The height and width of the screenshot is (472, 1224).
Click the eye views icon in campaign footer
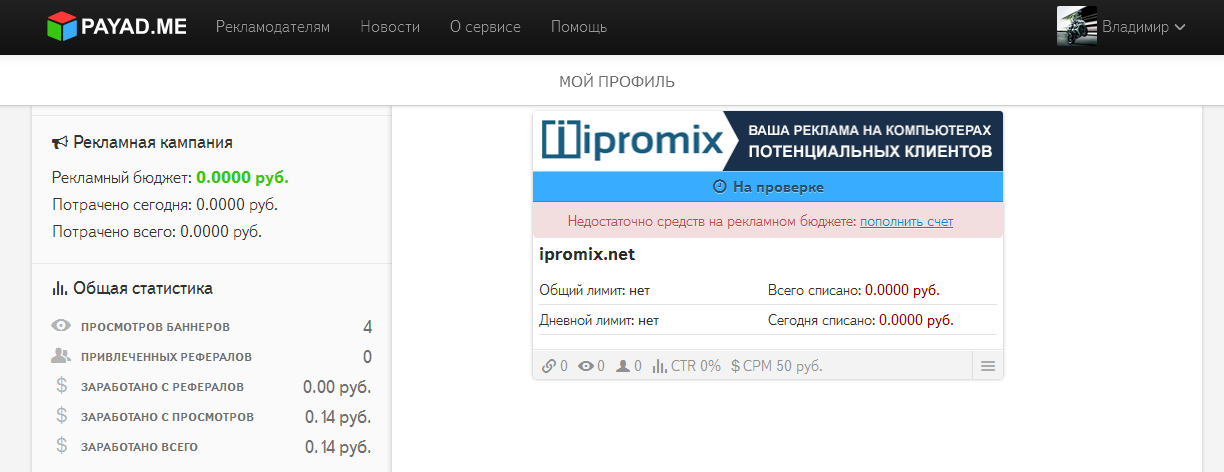pos(586,366)
